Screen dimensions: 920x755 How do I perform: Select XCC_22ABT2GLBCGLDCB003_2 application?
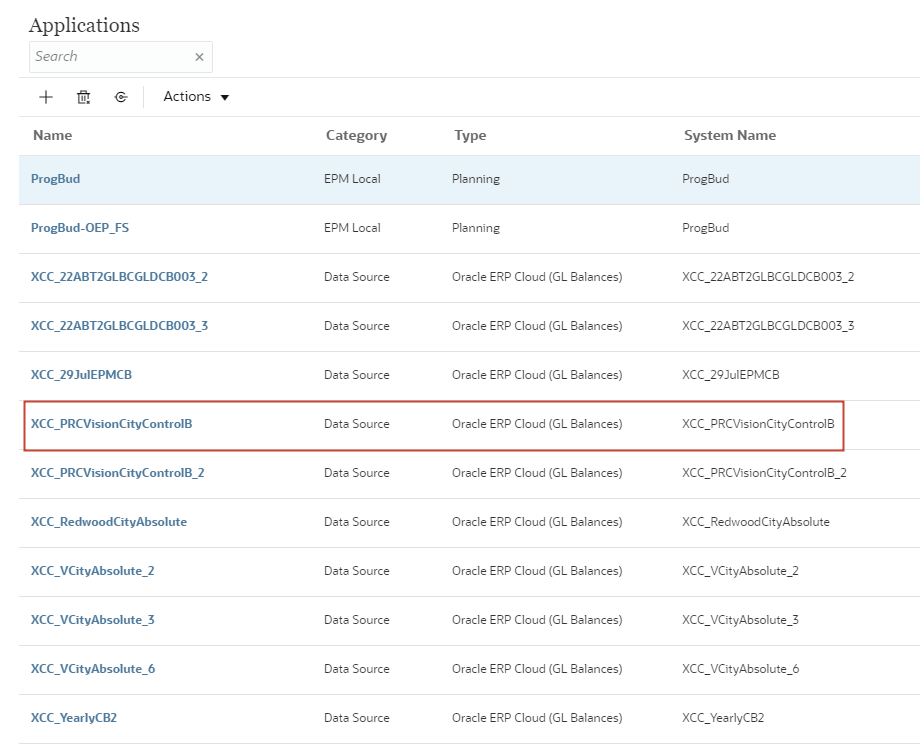pyautogui.click(x=119, y=277)
